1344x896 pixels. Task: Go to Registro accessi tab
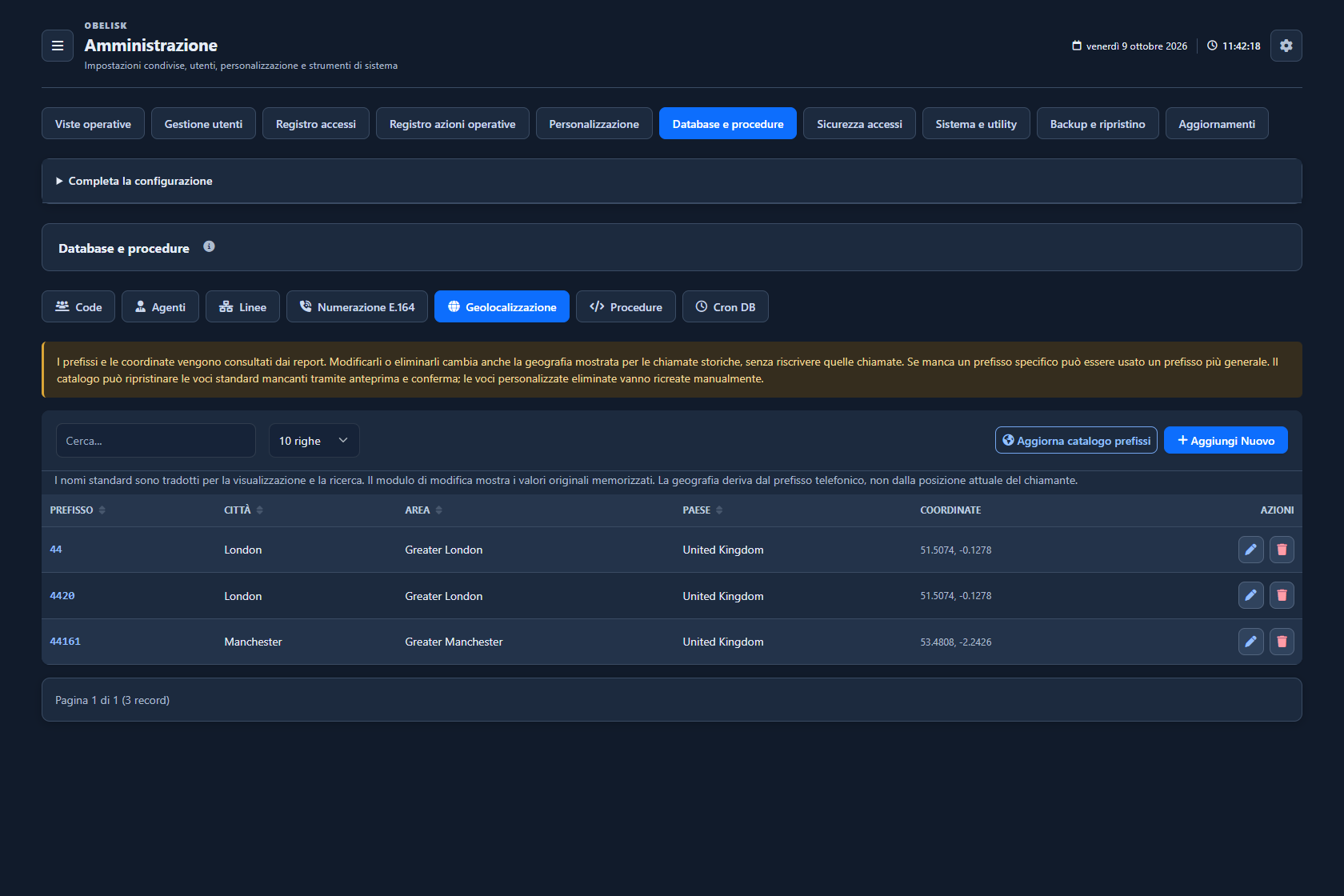(x=316, y=123)
